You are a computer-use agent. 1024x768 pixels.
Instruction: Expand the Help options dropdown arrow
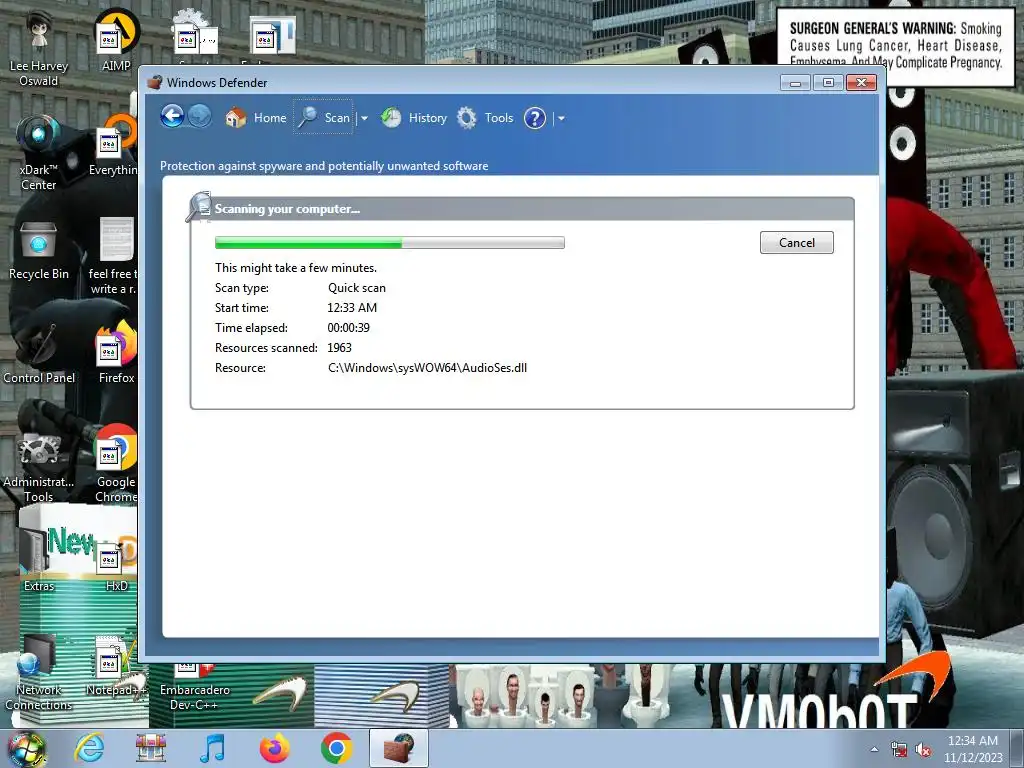(x=561, y=118)
